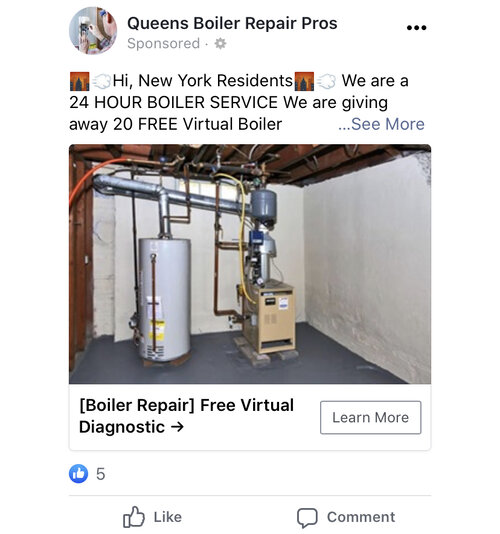Open the three-dot post options menu
The height and width of the screenshot is (534, 500).
tap(416, 28)
